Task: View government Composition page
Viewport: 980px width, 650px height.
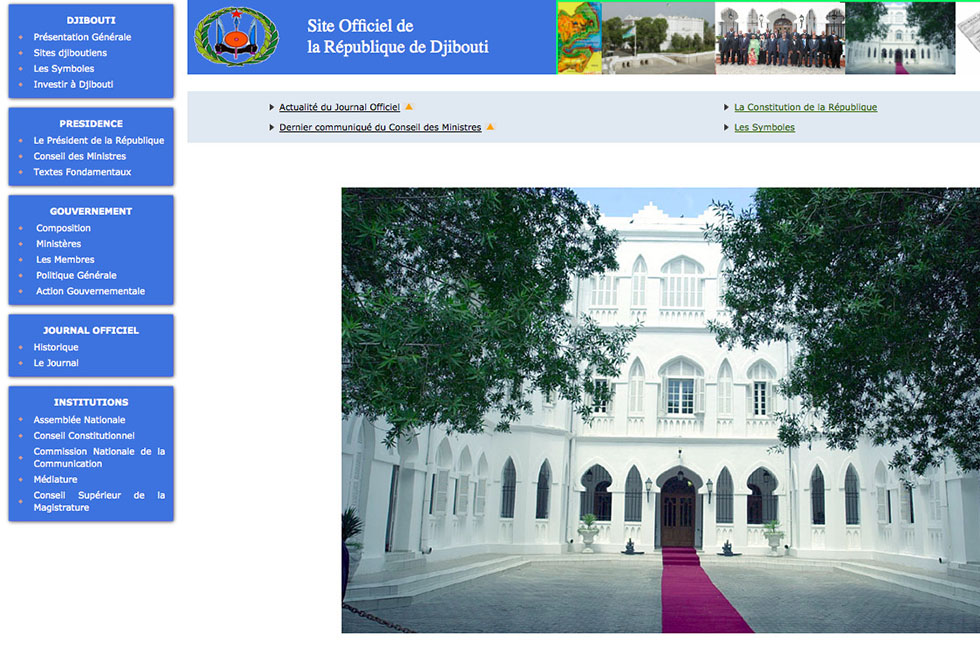Action: tap(63, 228)
